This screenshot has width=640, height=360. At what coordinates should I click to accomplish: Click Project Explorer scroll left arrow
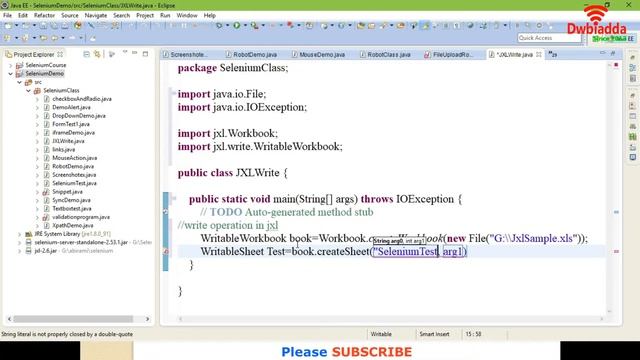tap(9, 319)
